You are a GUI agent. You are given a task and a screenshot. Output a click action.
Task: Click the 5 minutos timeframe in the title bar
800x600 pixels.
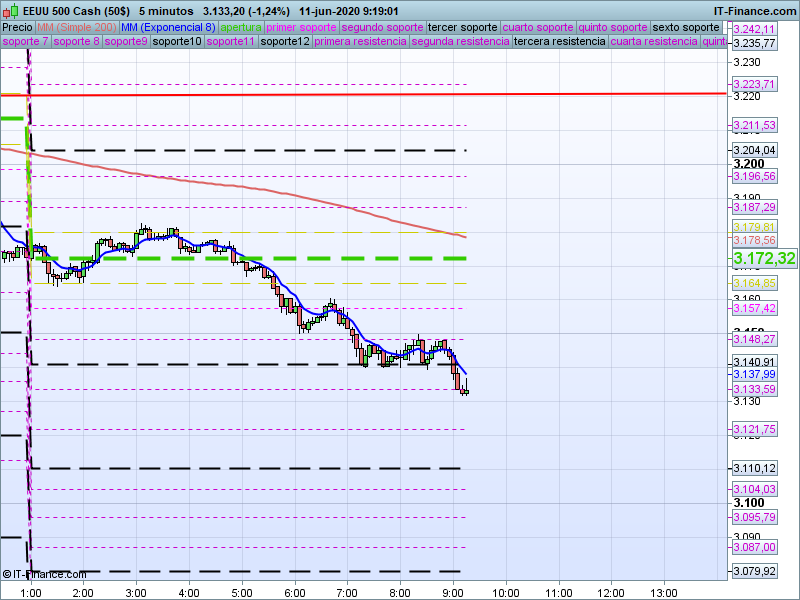166,11
